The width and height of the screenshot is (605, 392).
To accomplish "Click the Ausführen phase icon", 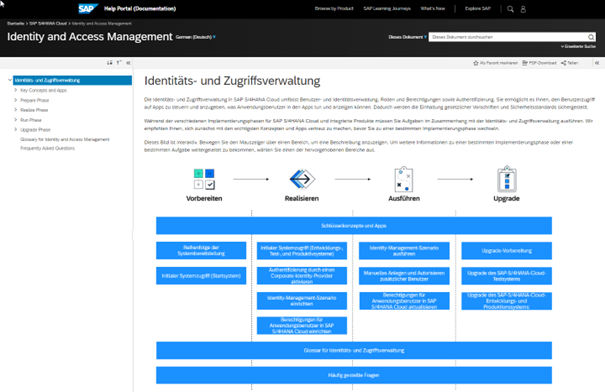I will click(x=404, y=179).
